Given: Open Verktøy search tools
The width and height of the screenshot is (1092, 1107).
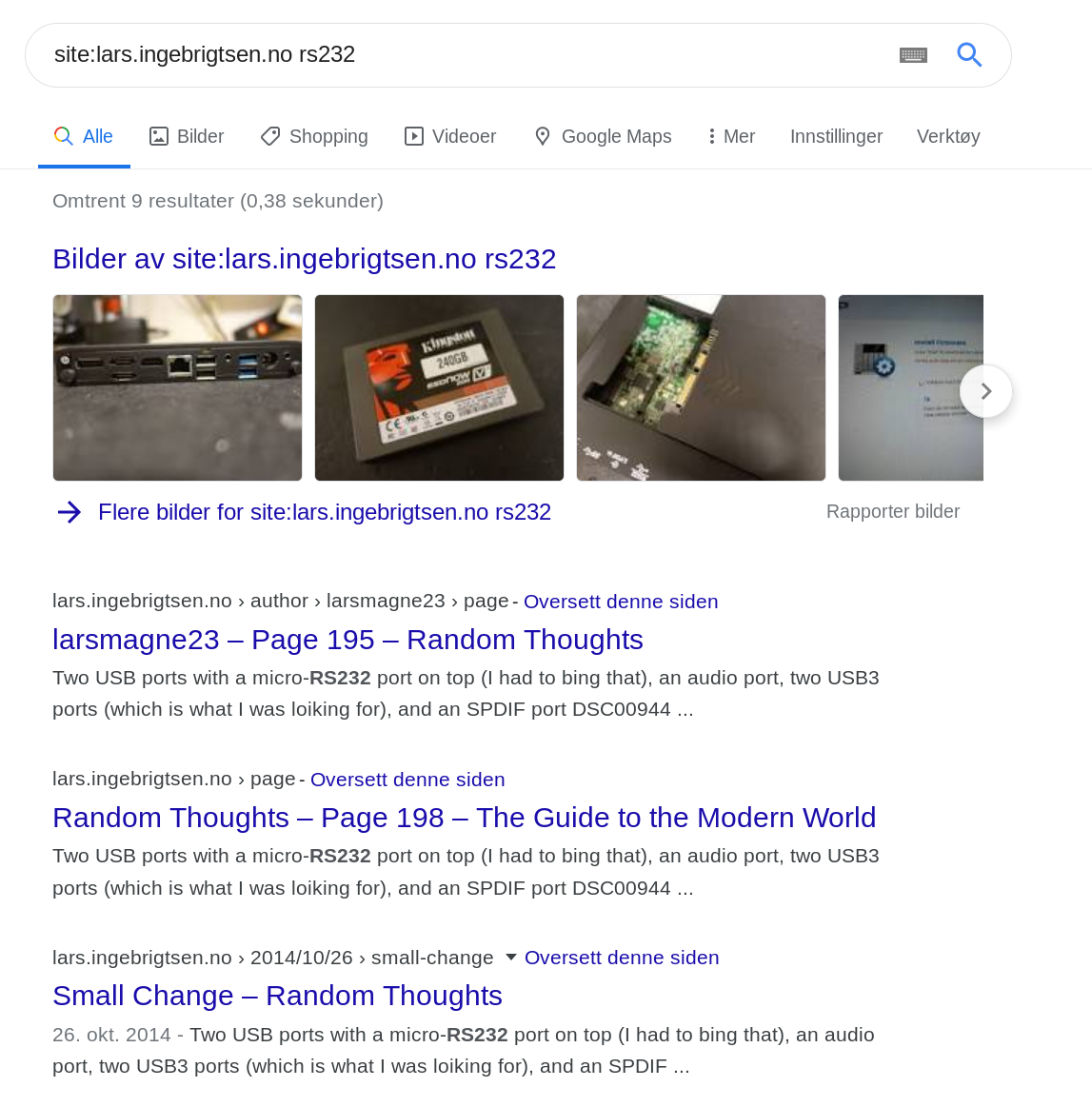Looking at the screenshot, I should [948, 136].
